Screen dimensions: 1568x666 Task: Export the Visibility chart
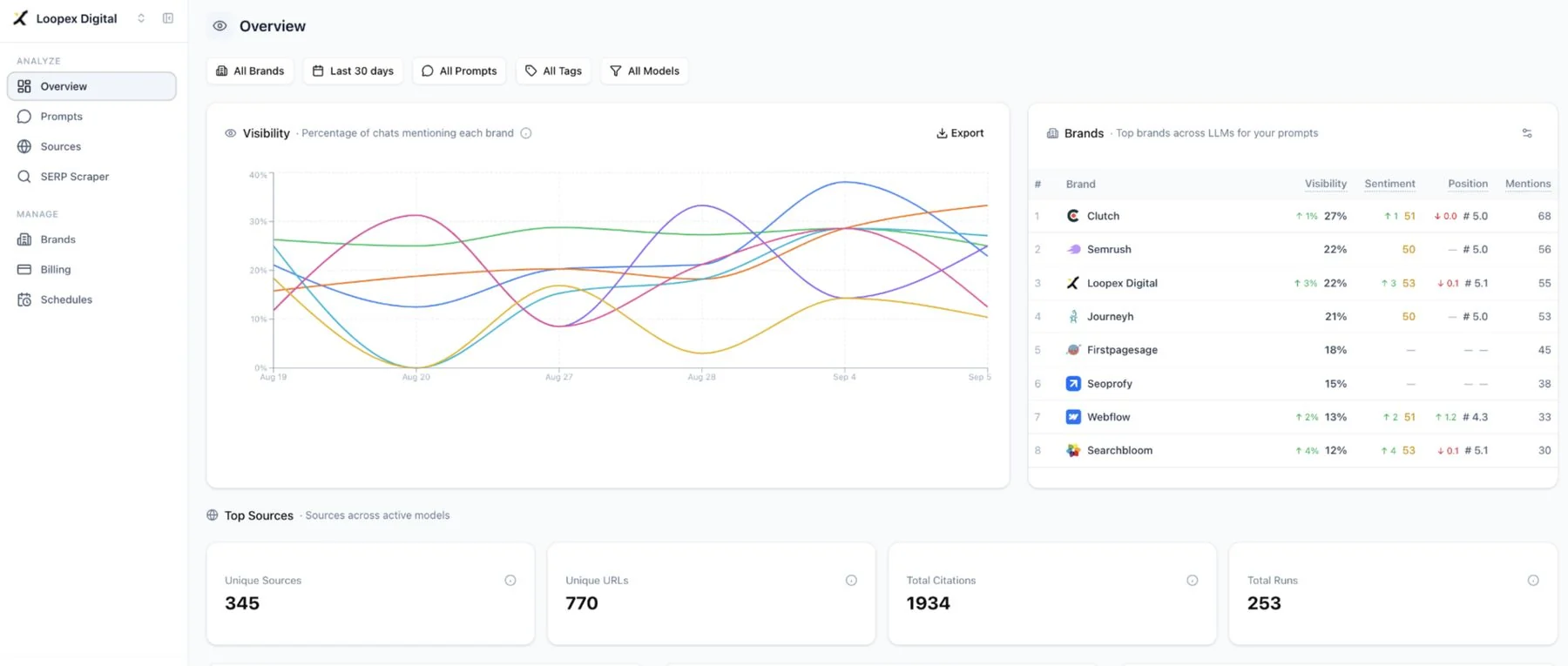(x=960, y=133)
